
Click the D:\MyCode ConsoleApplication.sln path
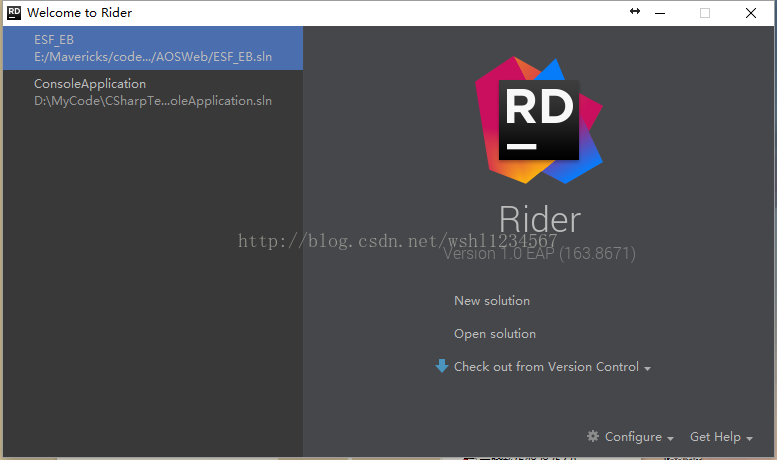coord(153,101)
